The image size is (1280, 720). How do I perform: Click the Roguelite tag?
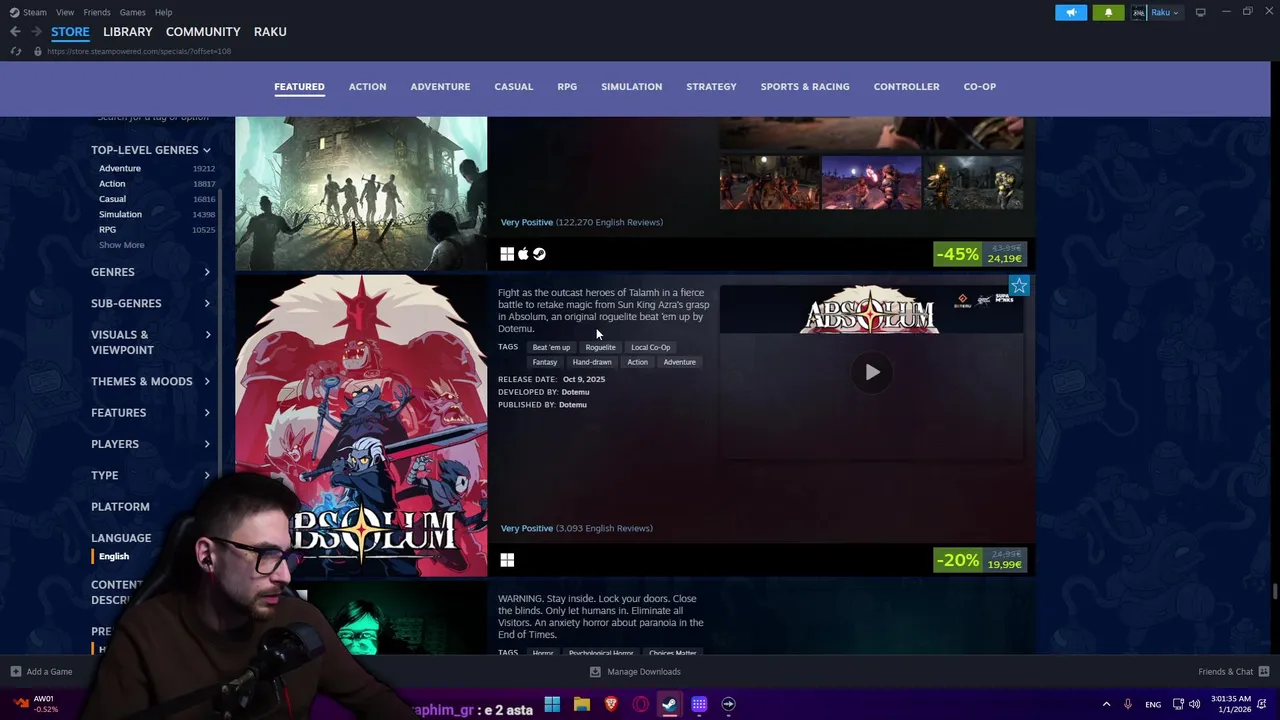[x=600, y=347]
